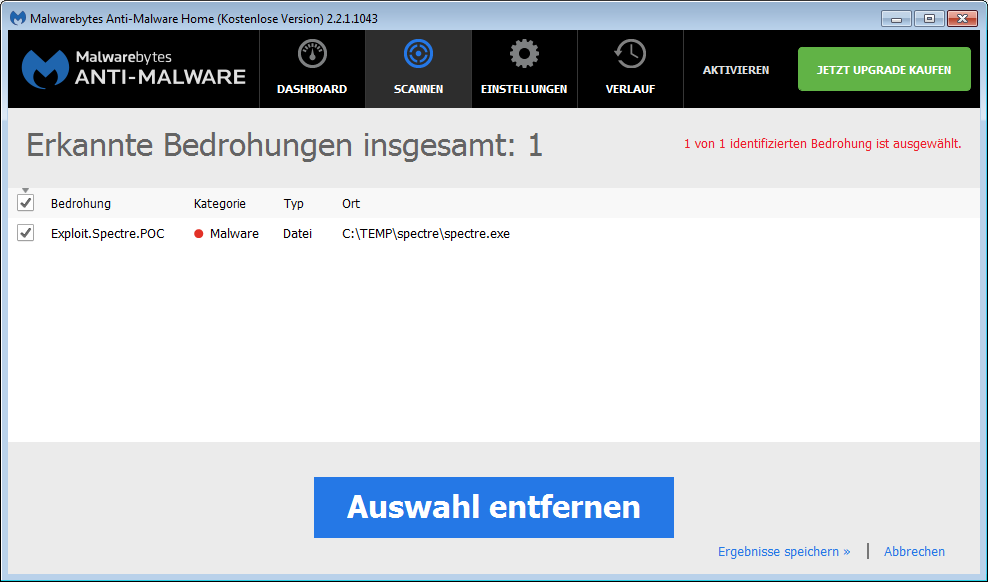Close the Malwarebytes window
The image size is (988, 582).
point(962,18)
